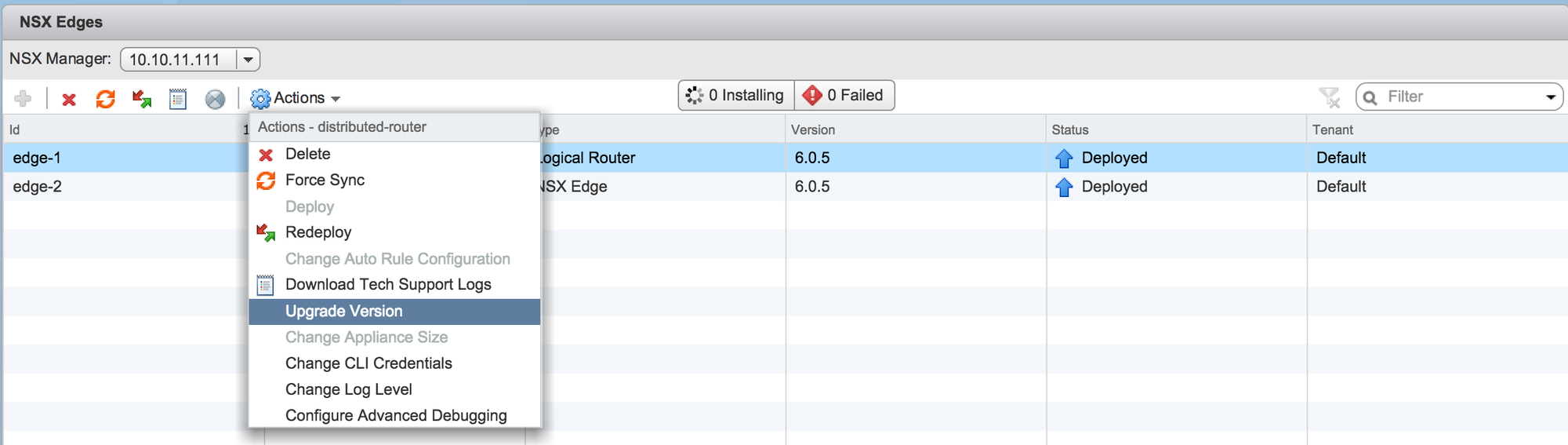Click the NSX Edges panel title
The image size is (1568, 445).
(x=61, y=22)
